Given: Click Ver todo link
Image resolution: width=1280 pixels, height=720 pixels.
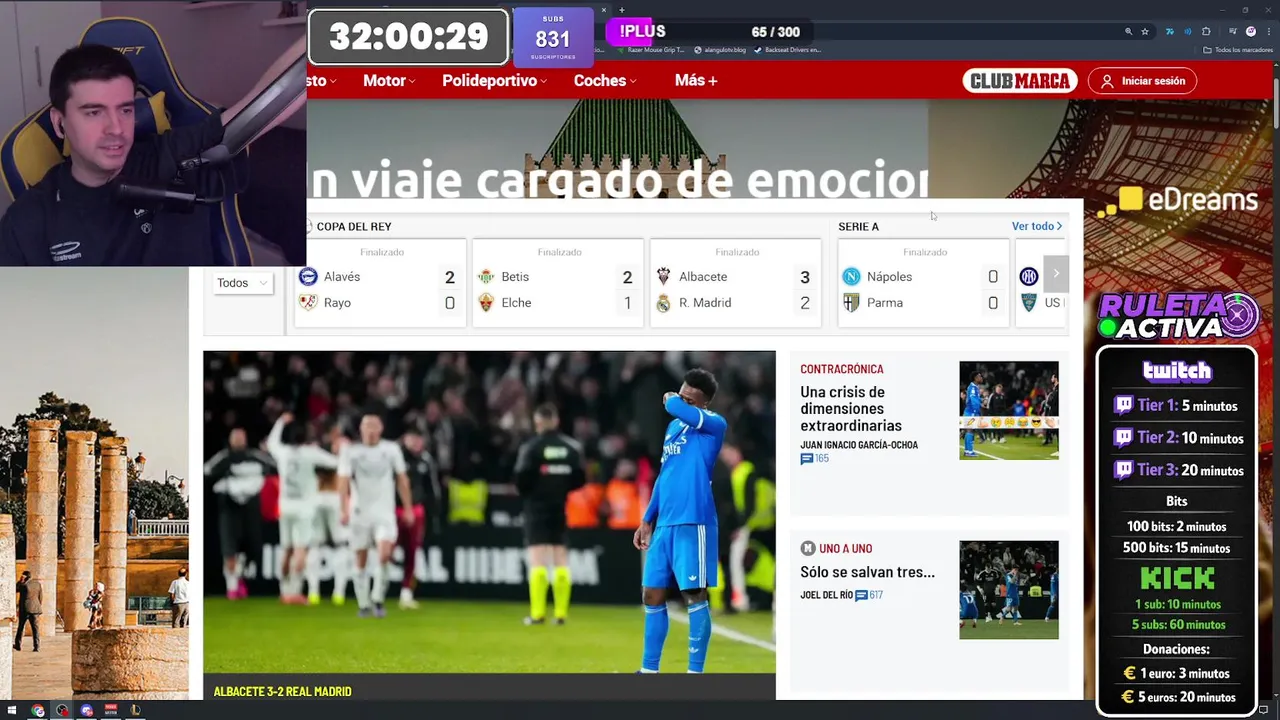Looking at the screenshot, I should point(1037,226).
